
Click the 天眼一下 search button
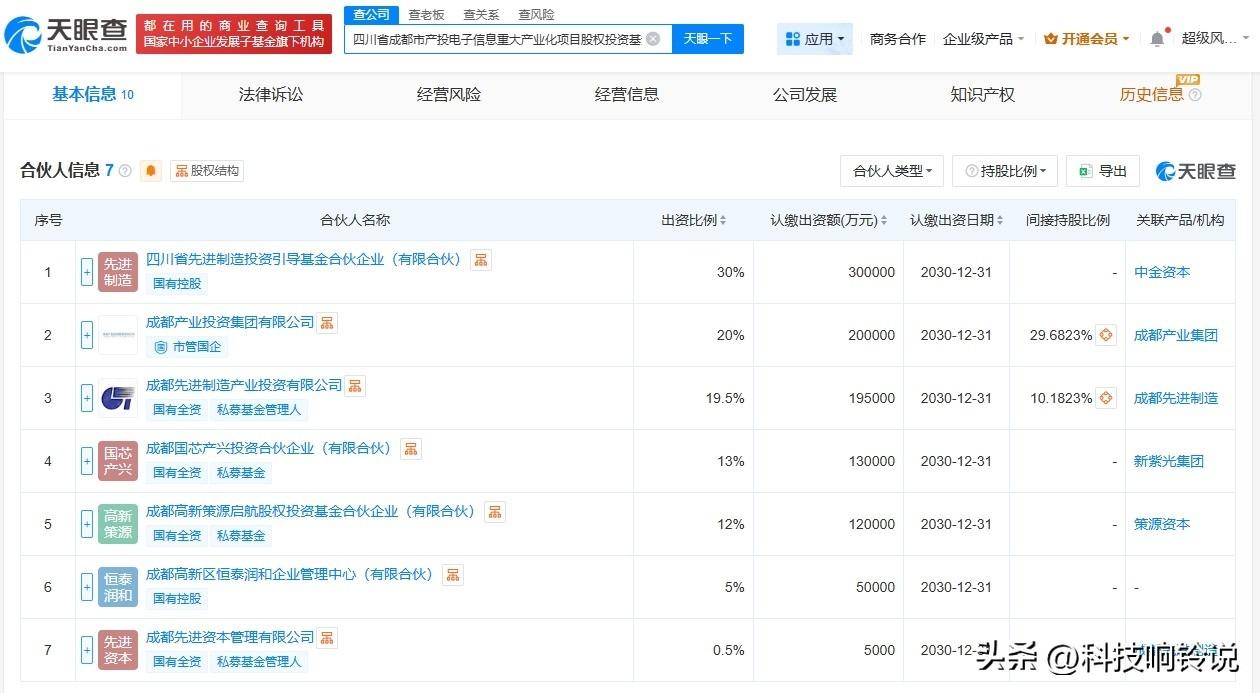point(708,39)
